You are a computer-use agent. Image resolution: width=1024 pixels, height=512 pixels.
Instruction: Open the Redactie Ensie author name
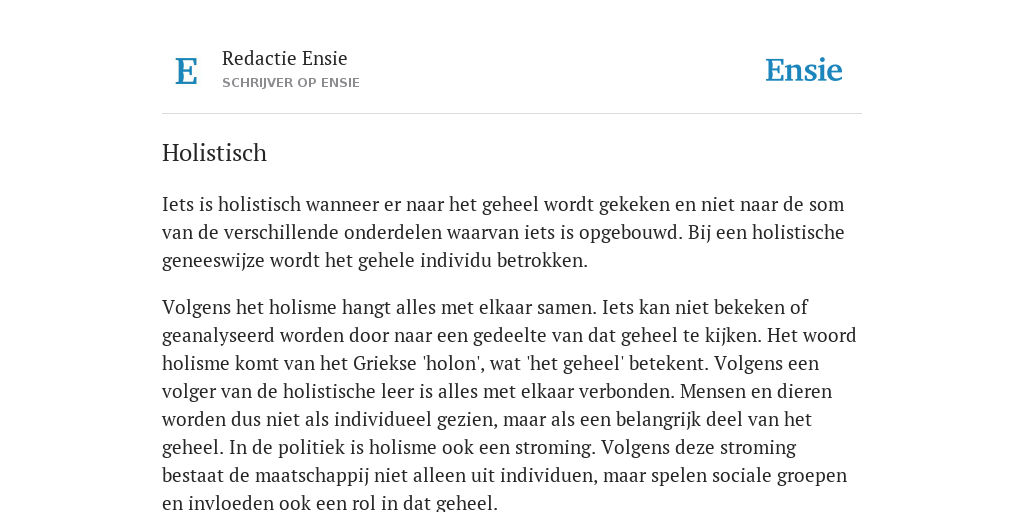coord(284,58)
